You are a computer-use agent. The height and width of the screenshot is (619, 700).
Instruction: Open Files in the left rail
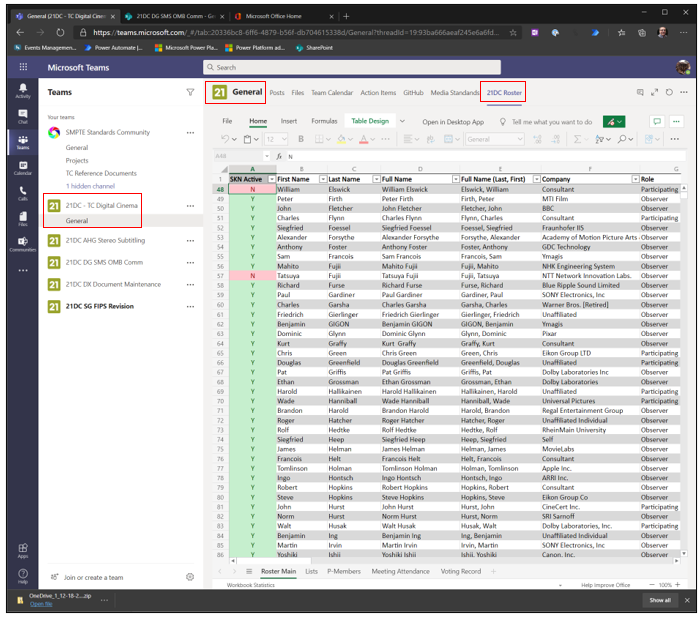pos(22,220)
